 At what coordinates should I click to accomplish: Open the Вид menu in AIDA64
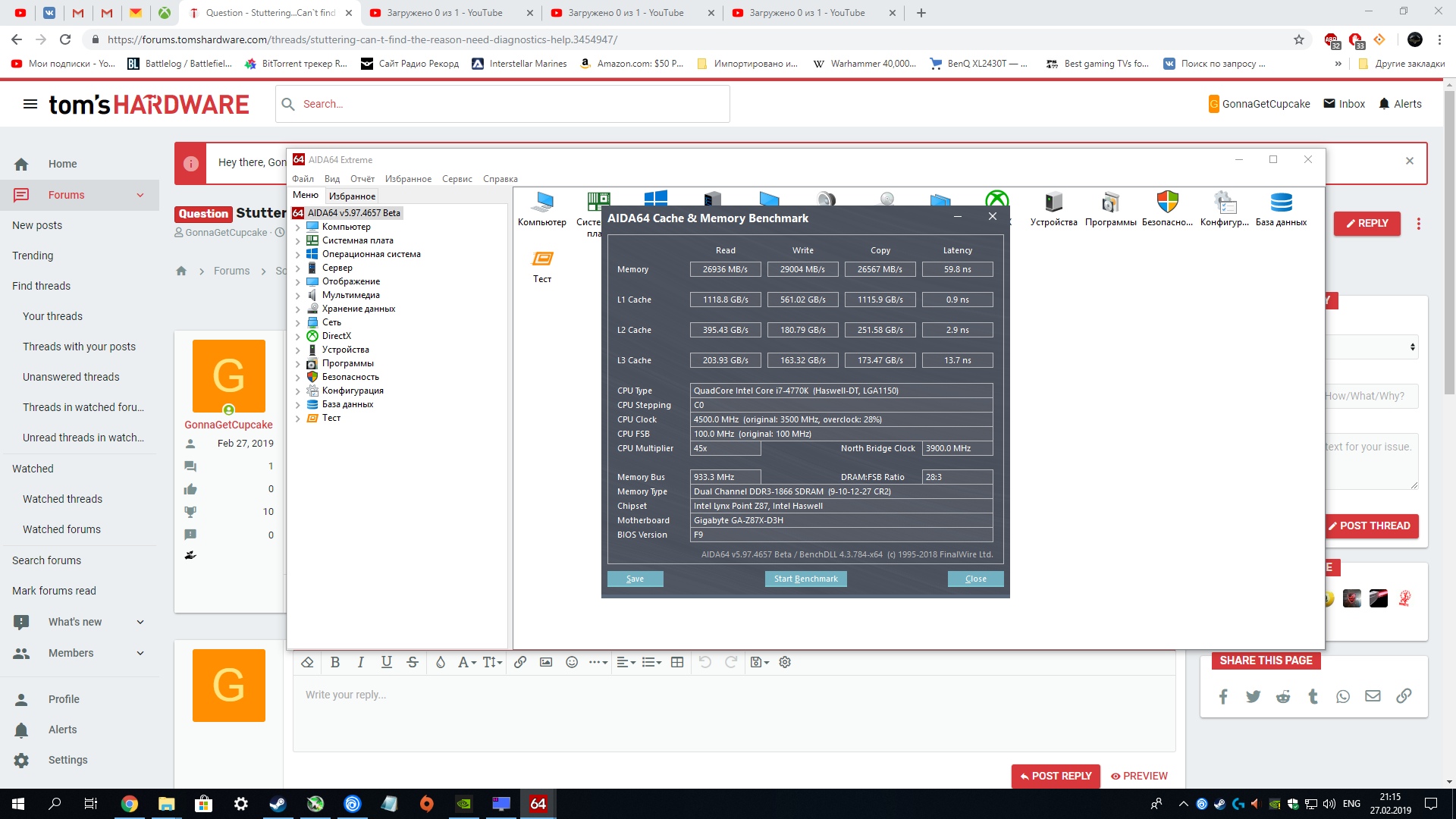(x=332, y=179)
